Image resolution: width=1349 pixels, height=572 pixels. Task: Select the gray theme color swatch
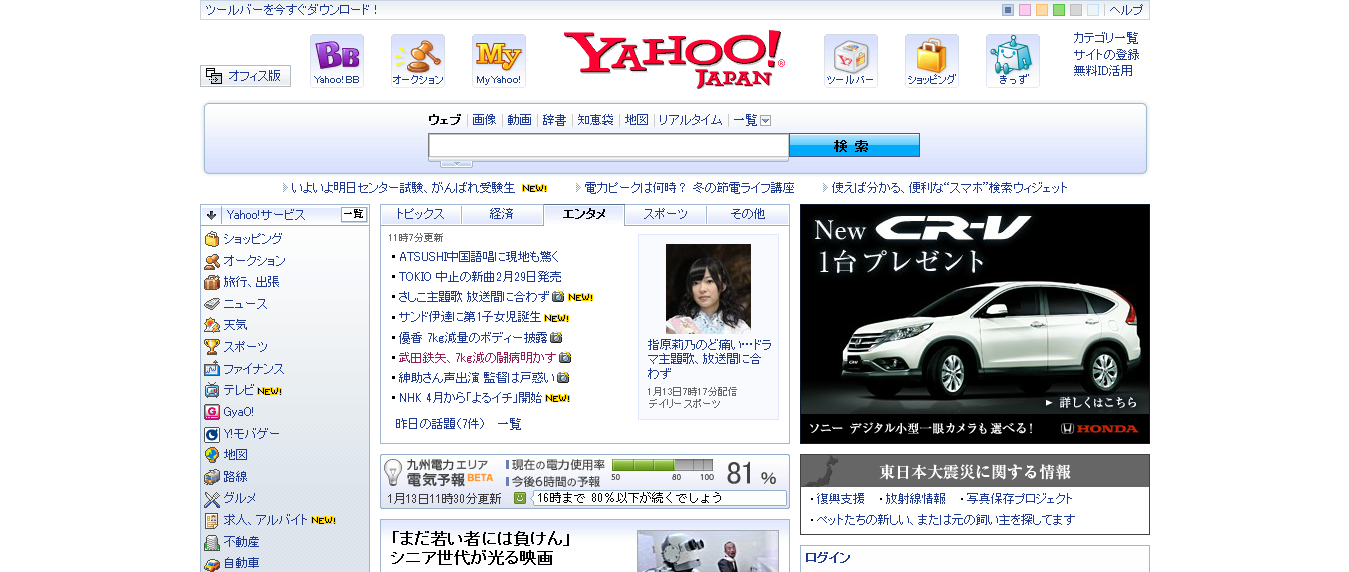1076,10
